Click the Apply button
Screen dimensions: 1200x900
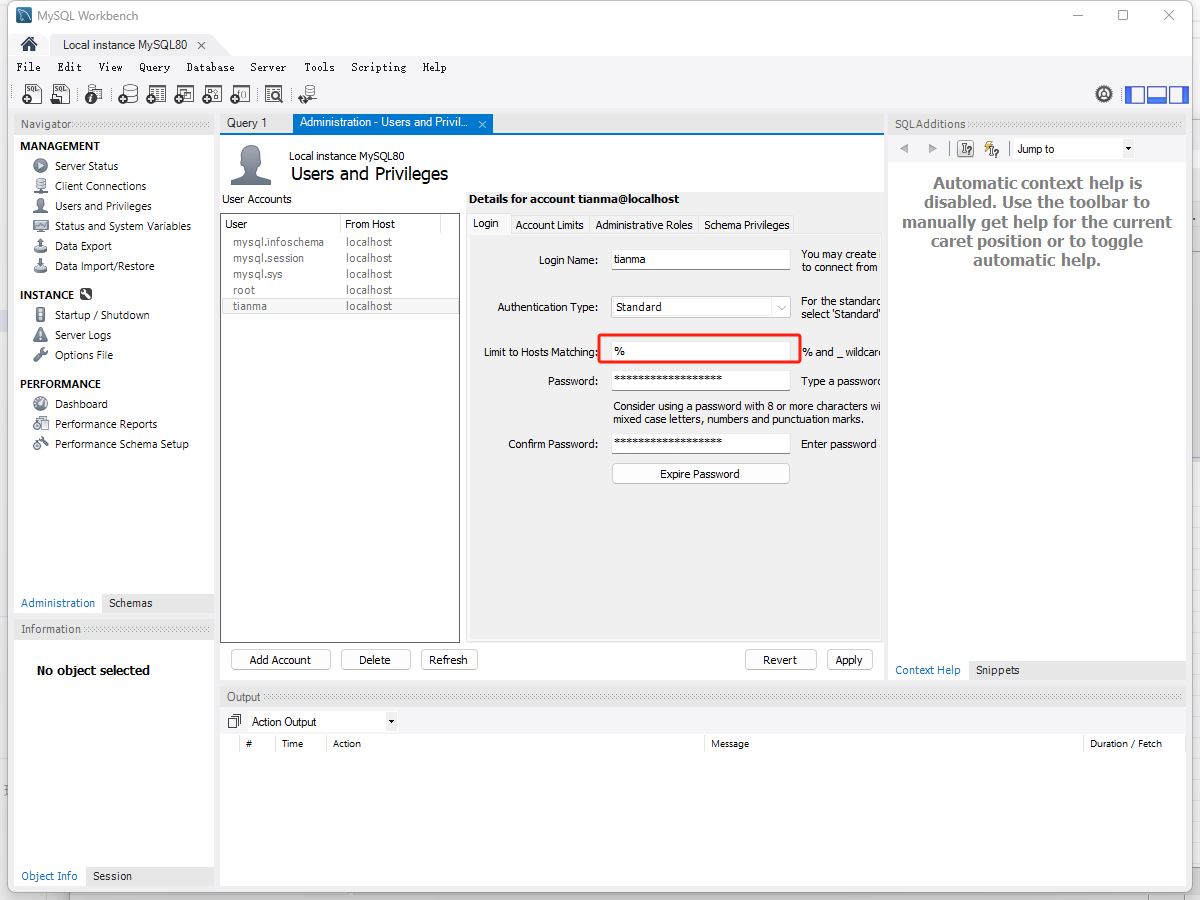pyautogui.click(x=849, y=660)
